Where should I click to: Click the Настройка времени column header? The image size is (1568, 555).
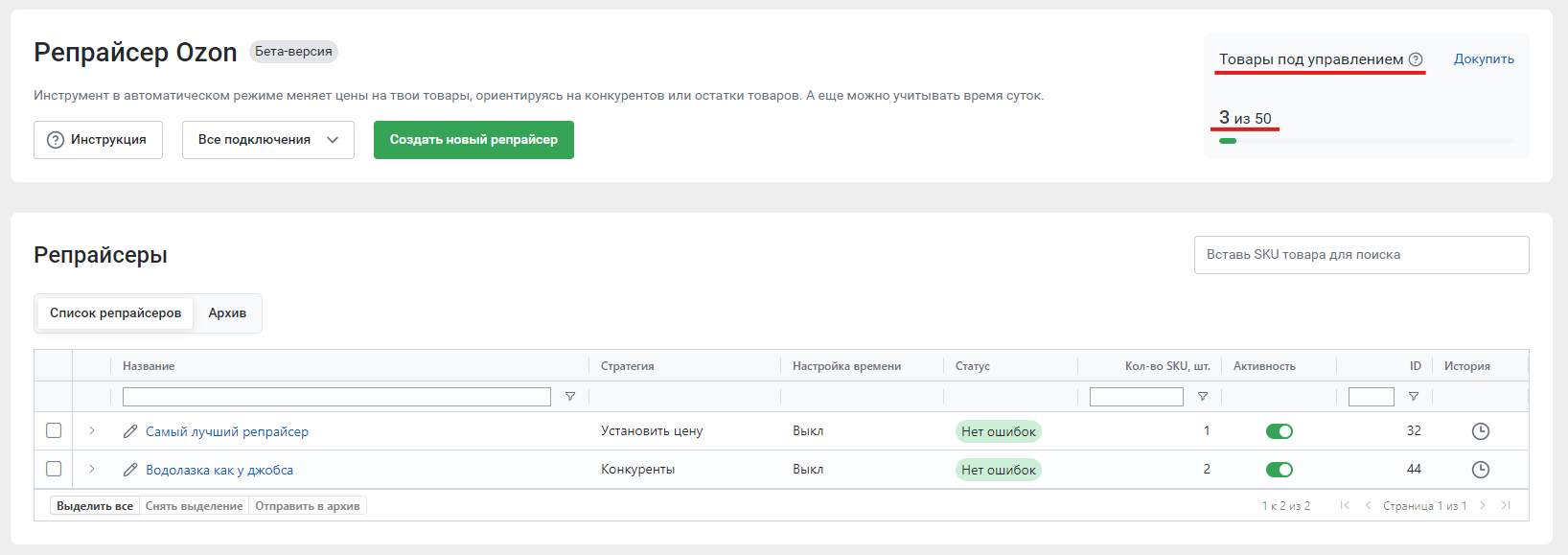pos(846,366)
